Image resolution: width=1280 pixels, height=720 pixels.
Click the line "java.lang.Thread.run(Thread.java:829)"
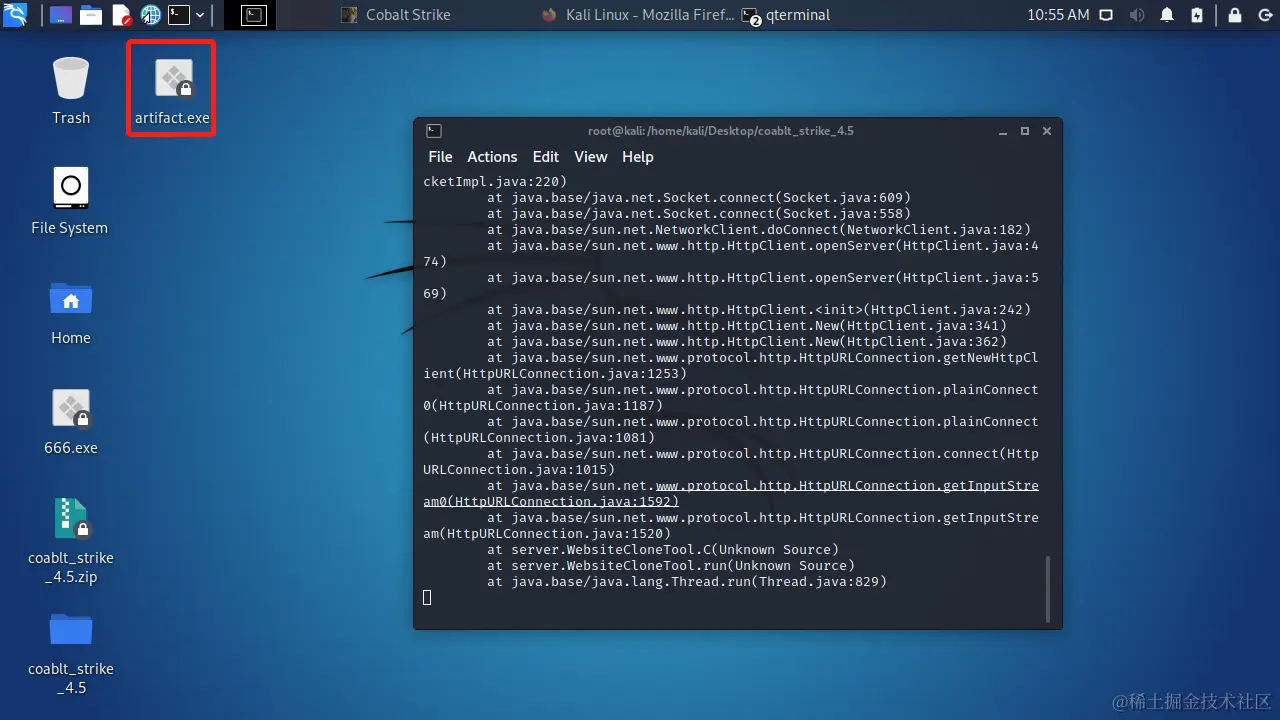(687, 581)
